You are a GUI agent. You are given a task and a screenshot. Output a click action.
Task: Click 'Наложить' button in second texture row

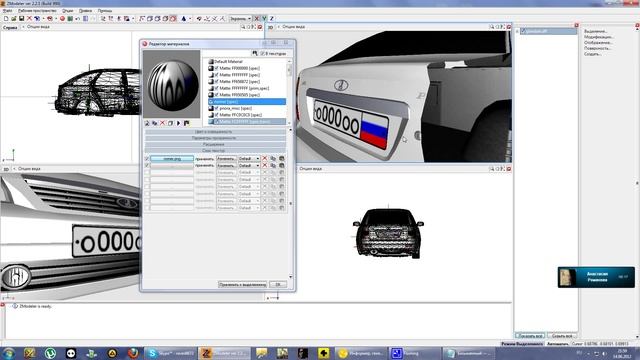tap(226, 165)
